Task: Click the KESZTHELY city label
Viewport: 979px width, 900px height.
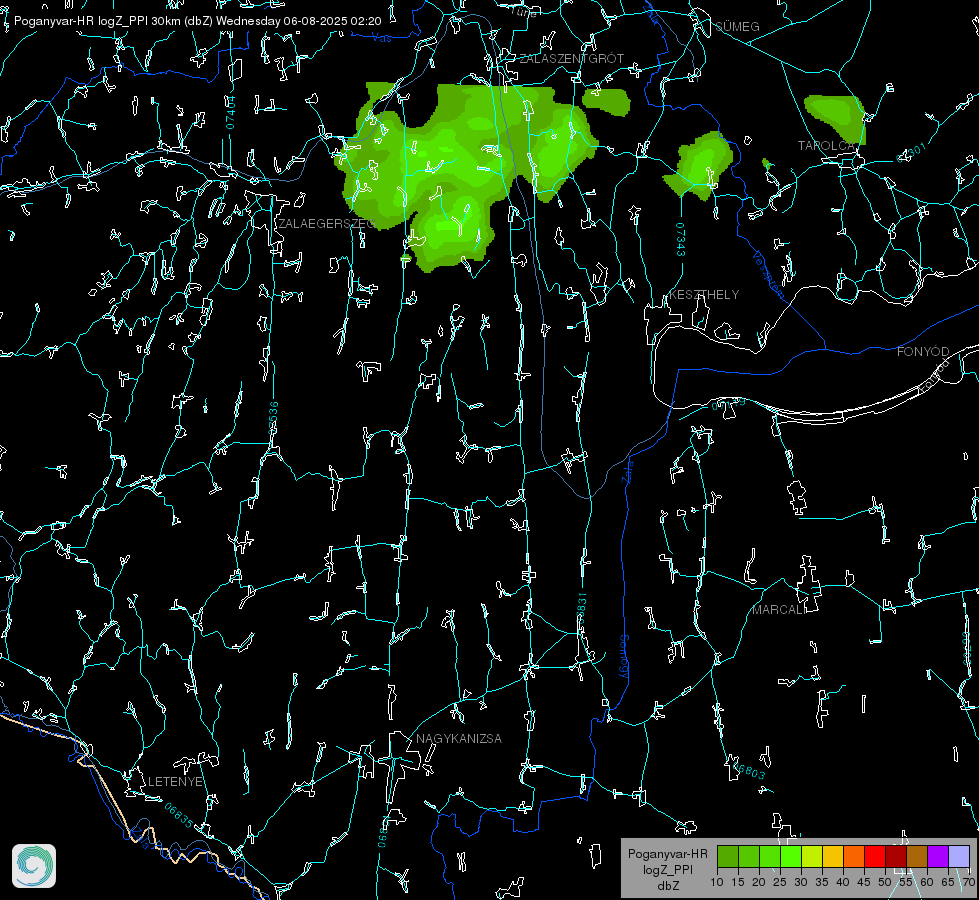Action: [x=704, y=294]
